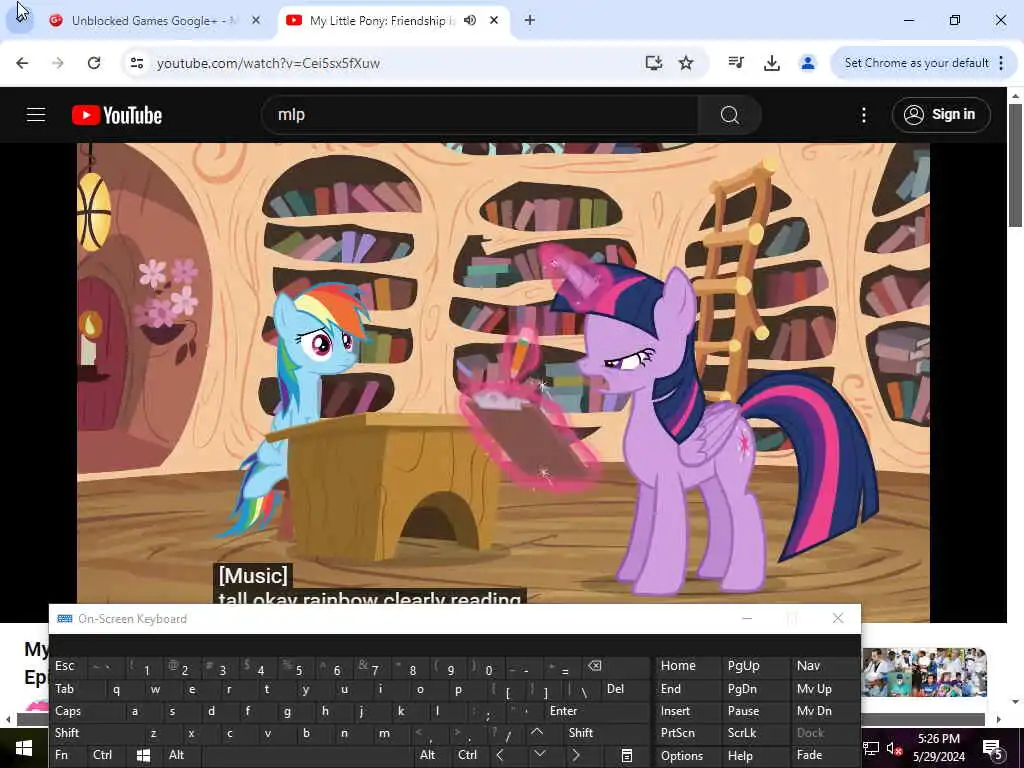Minimize the On-Screen Keyboard window
1024x768 pixels.
747,618
